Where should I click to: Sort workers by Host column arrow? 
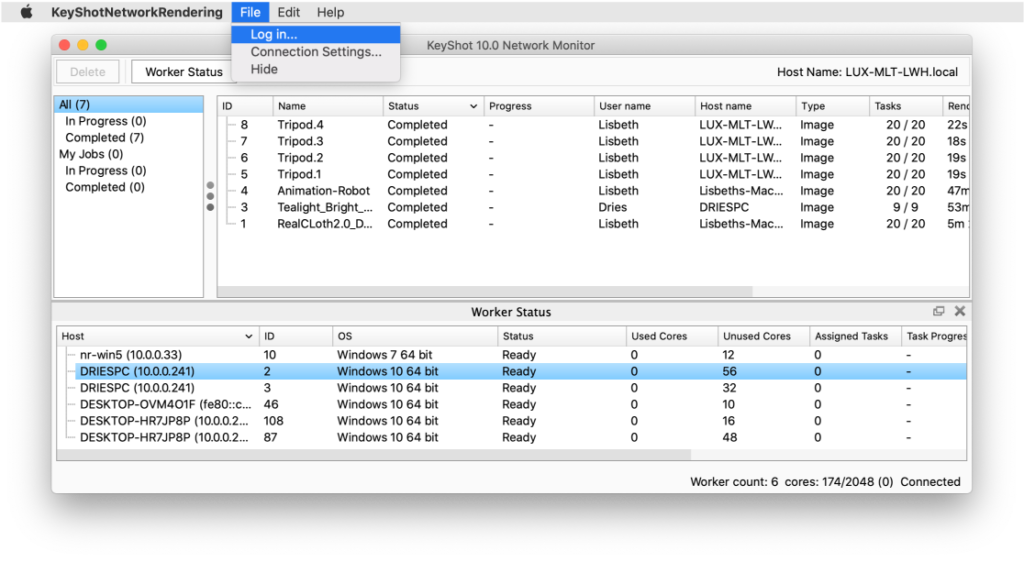[x=249, y=337]
